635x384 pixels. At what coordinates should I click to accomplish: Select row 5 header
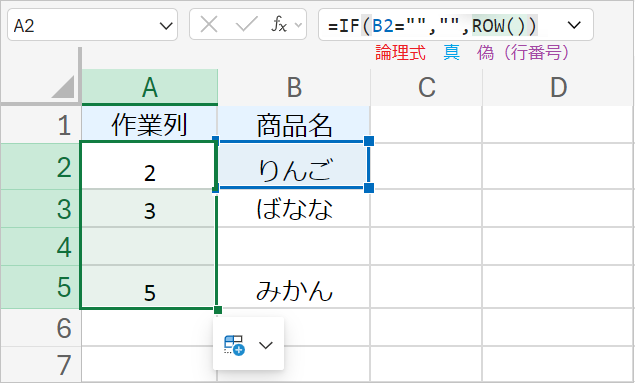[40, 287]
